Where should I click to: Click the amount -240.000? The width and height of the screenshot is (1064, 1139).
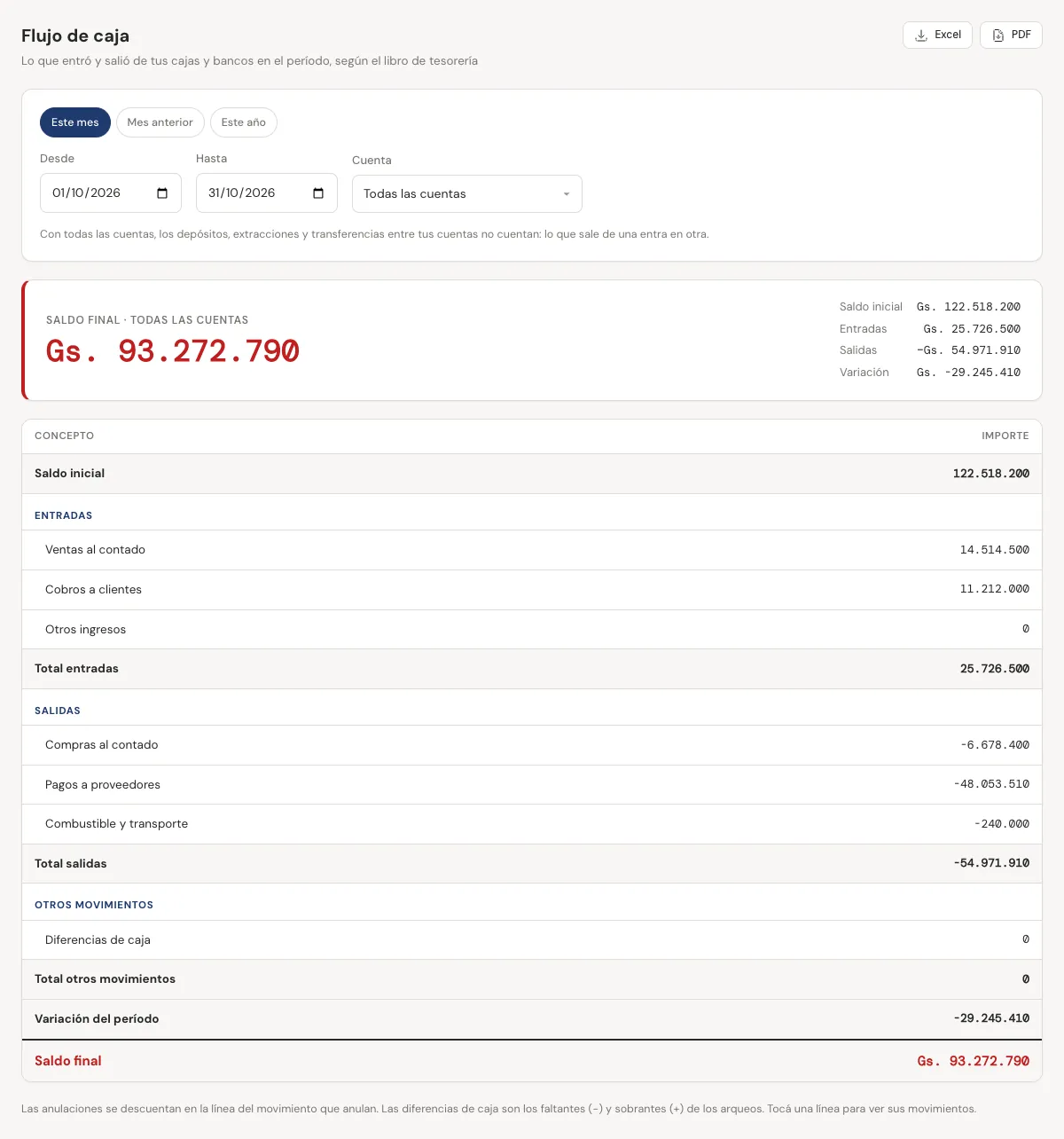[1002, 824]
